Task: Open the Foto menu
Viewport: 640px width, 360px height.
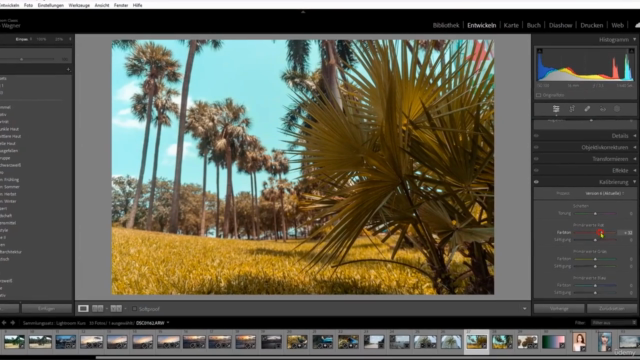Action: [28, 5]
